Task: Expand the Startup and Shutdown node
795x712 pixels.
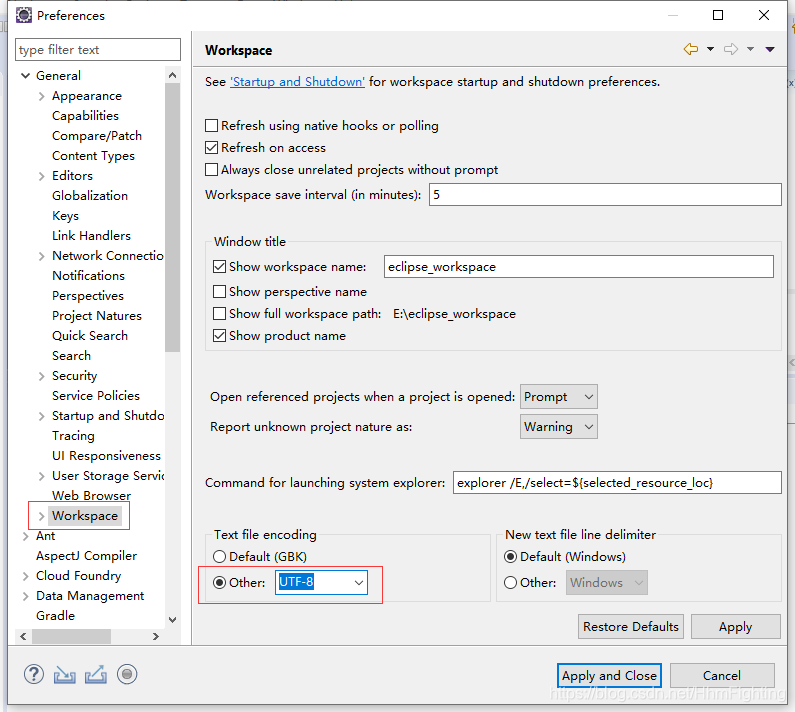Action: 42,416
